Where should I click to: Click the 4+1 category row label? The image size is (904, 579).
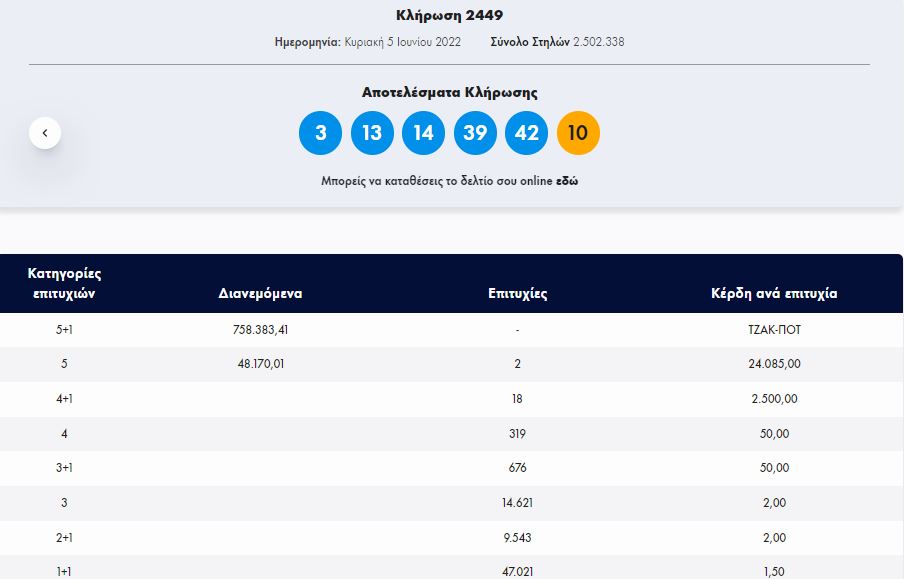coord(64,399)
